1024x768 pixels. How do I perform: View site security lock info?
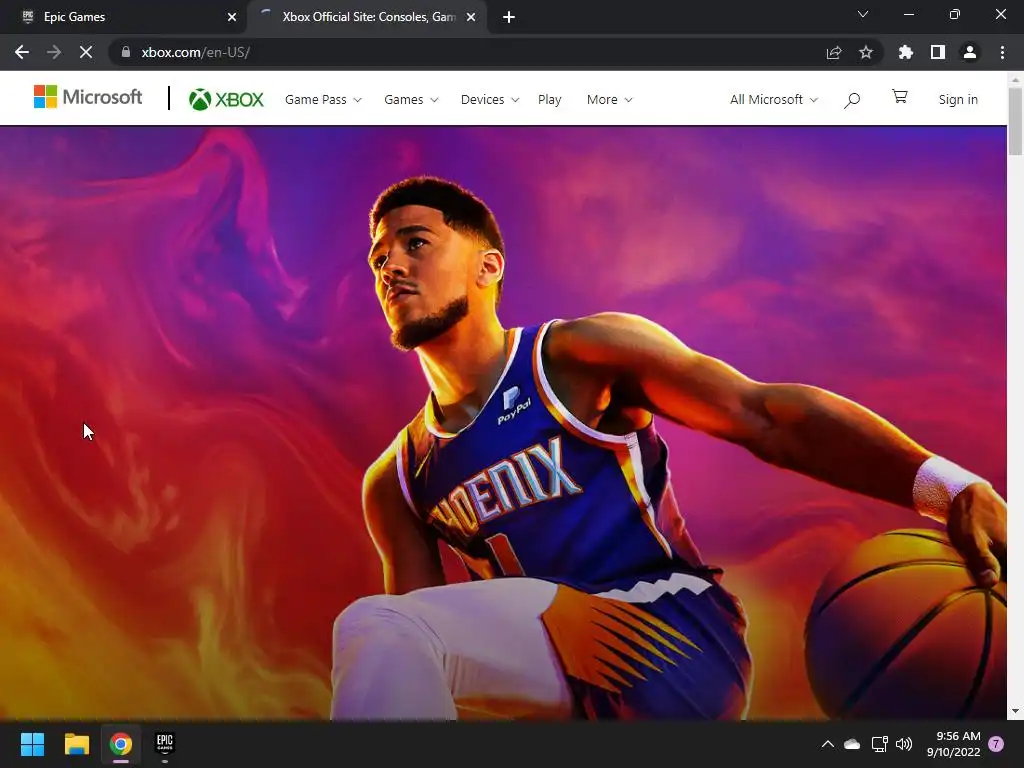[x=126, y=52]
